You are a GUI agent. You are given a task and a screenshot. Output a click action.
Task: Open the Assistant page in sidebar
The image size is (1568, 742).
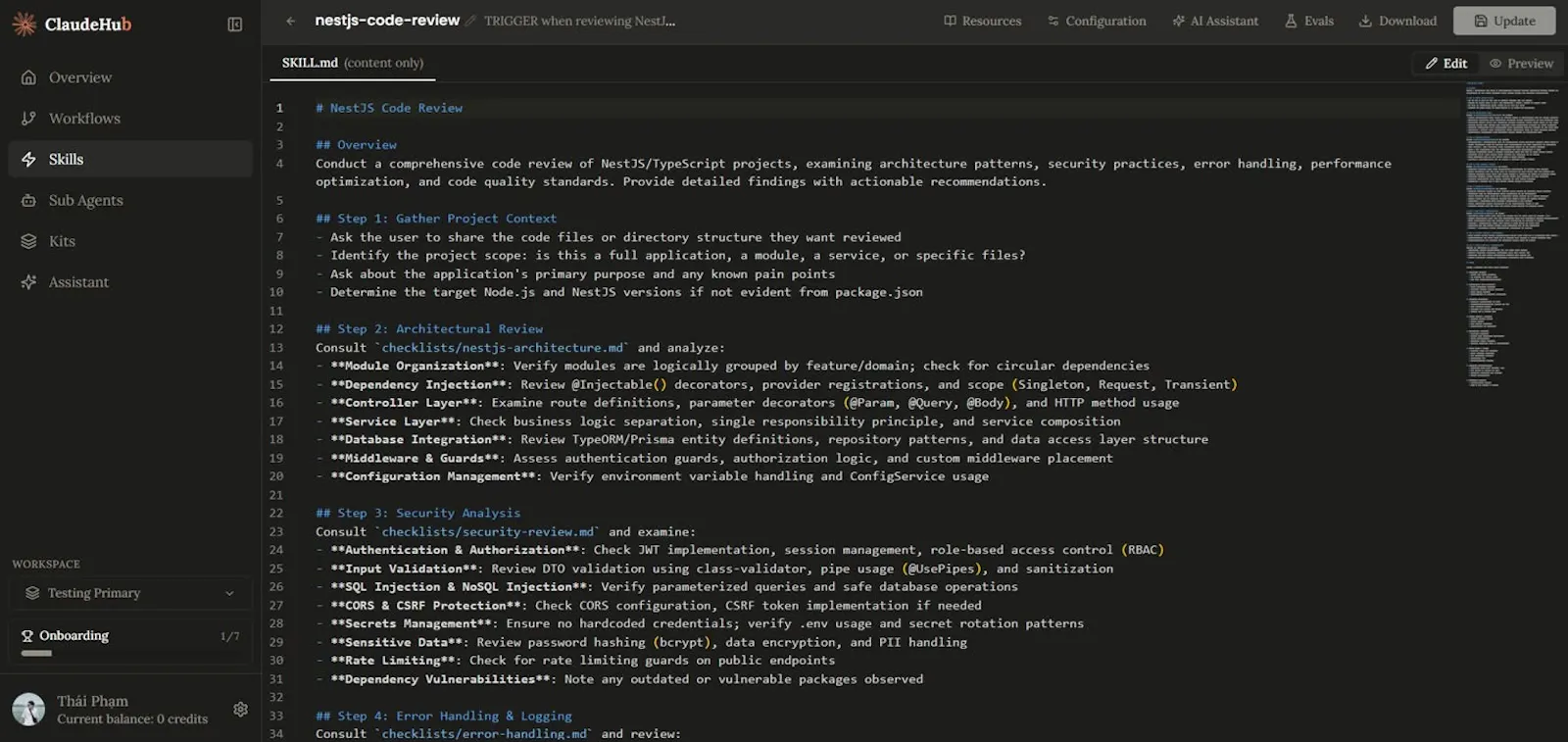tap(130, 282)
